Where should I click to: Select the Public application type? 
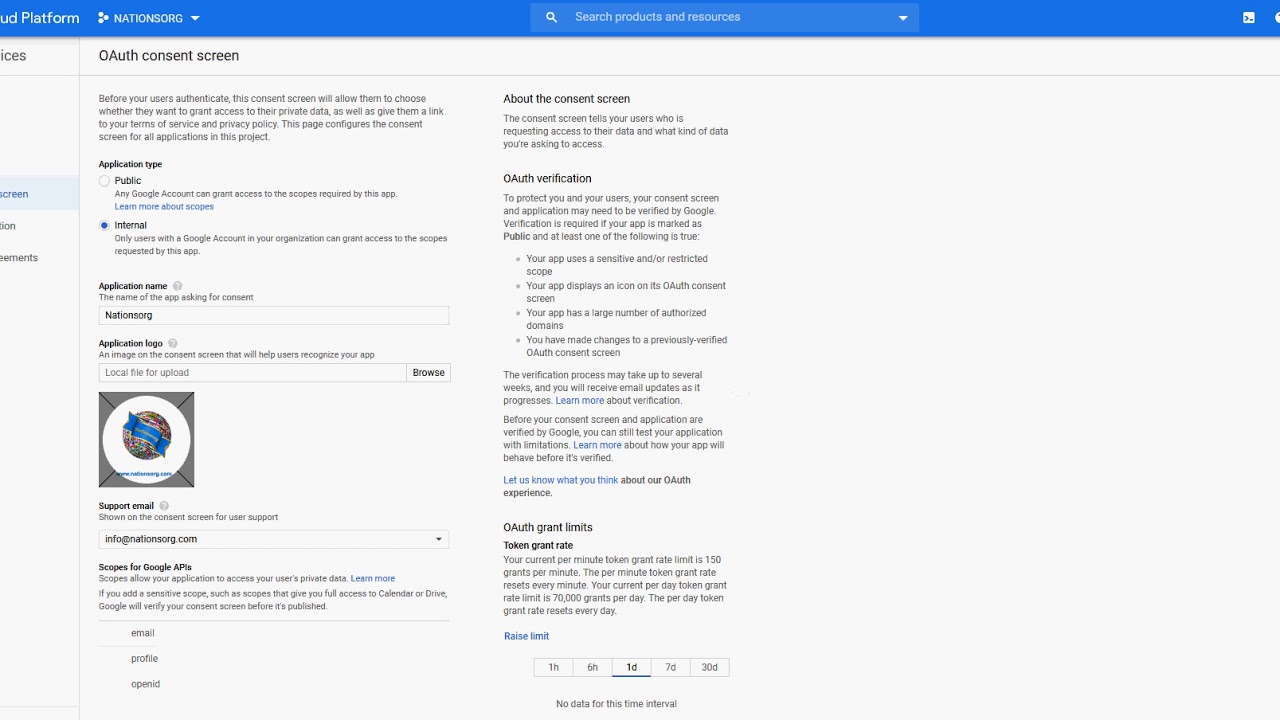coord(104,181)
